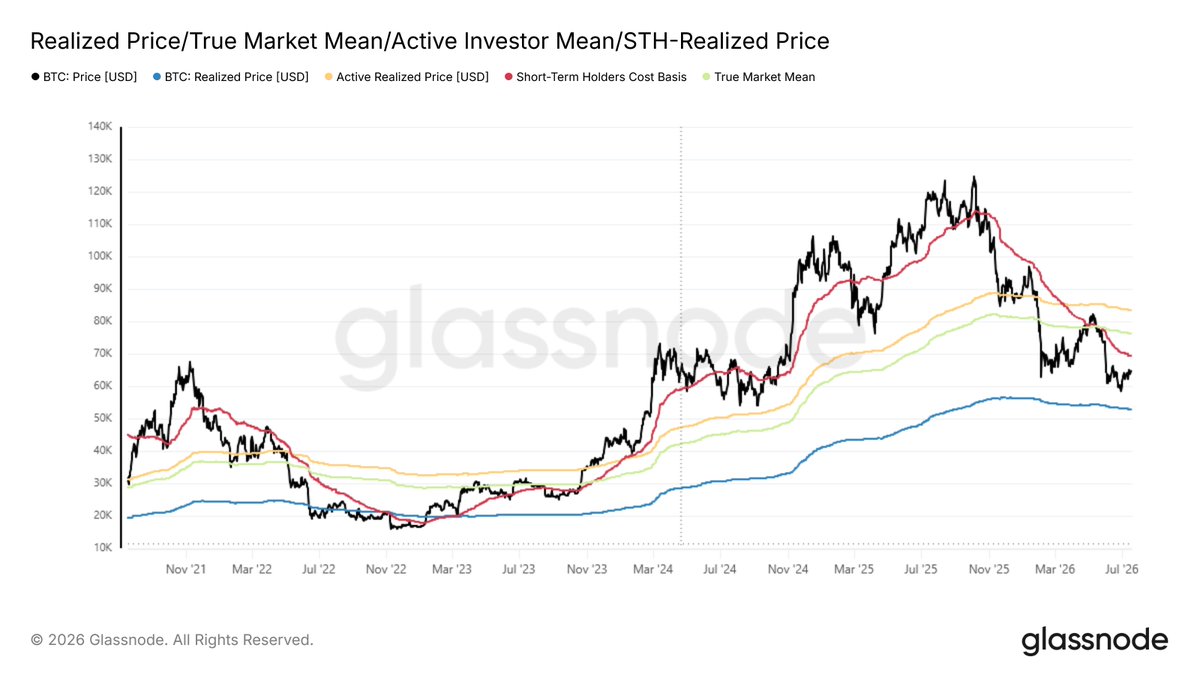This screenshot has width=1200, height=675.
Task: Click the 10K y-axis label
Action: [103, 547]
